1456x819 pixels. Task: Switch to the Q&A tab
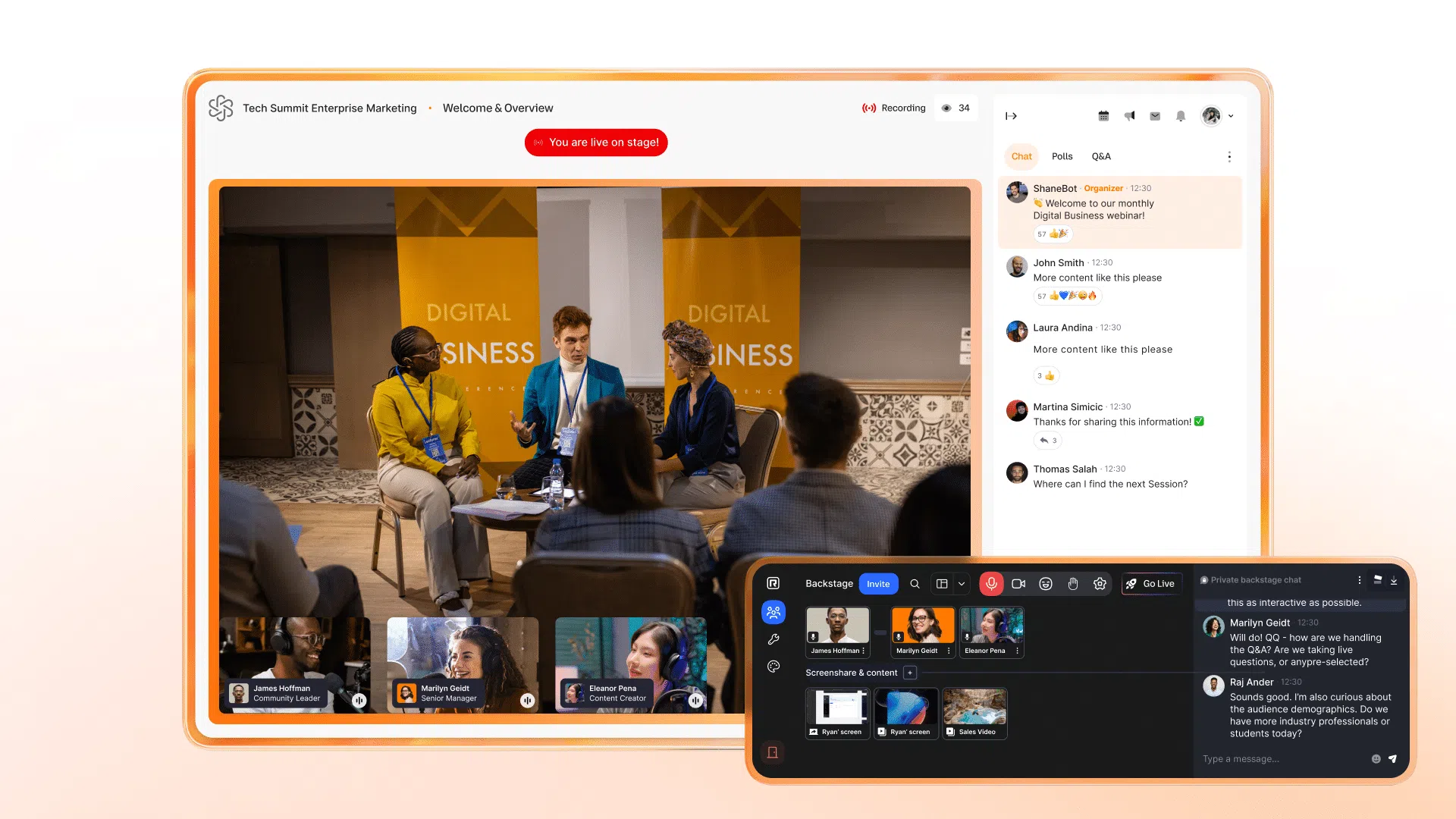tap(1101, 156)
